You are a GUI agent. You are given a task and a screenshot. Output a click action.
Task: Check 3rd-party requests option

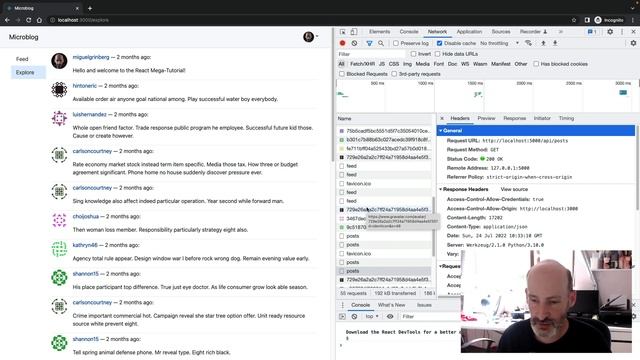tap(394, 74)
